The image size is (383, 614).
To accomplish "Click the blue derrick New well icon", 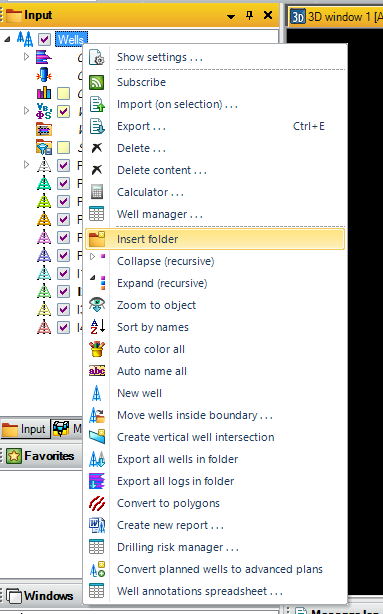I will (x=96, y=393).
